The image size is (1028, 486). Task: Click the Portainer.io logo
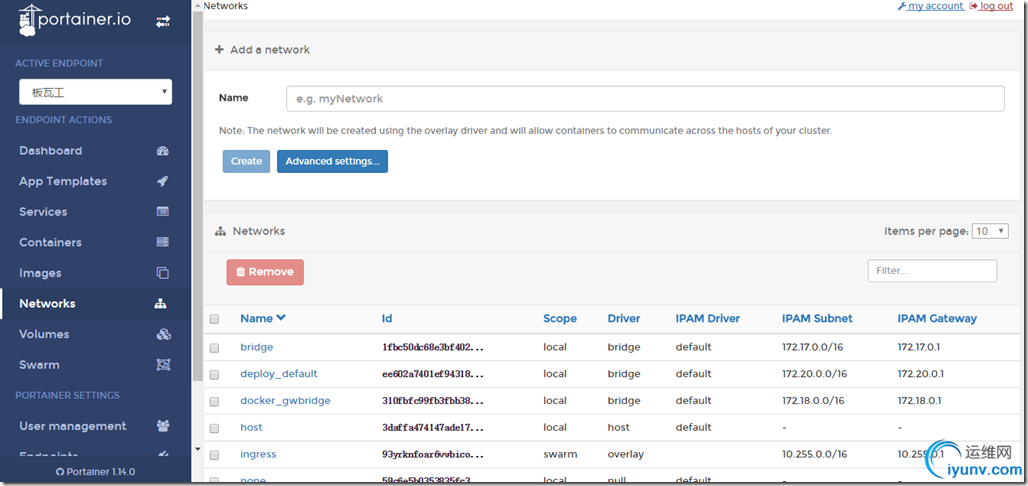75,20
